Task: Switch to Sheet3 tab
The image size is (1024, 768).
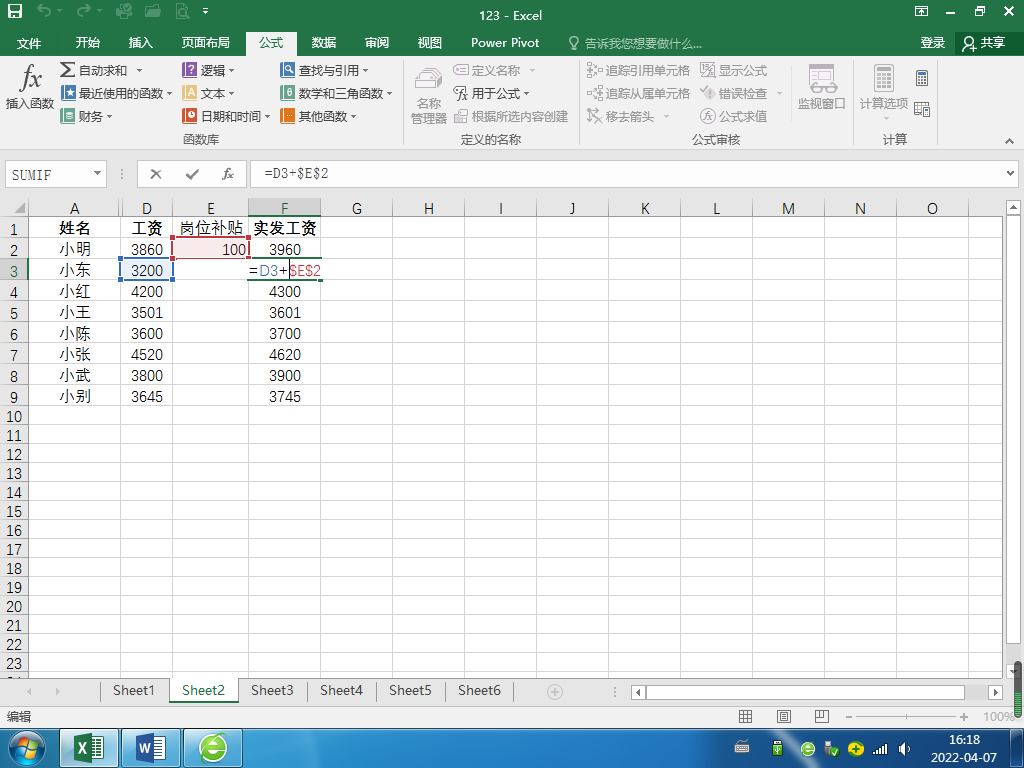Action: tap(272, 690)
